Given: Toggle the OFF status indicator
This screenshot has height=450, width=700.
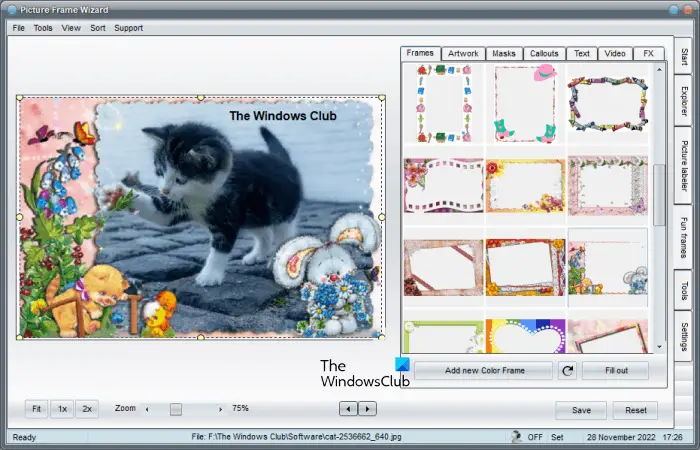Looking at the screenshot, I should tap(535, 437).
